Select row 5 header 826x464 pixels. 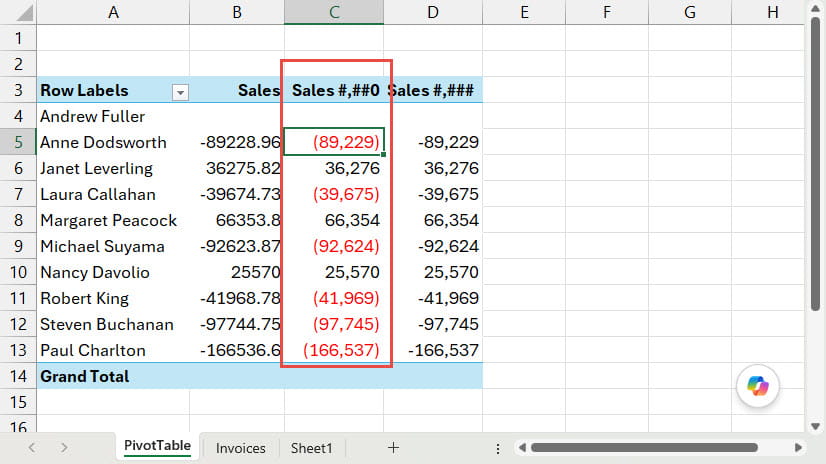pos(18,142)
